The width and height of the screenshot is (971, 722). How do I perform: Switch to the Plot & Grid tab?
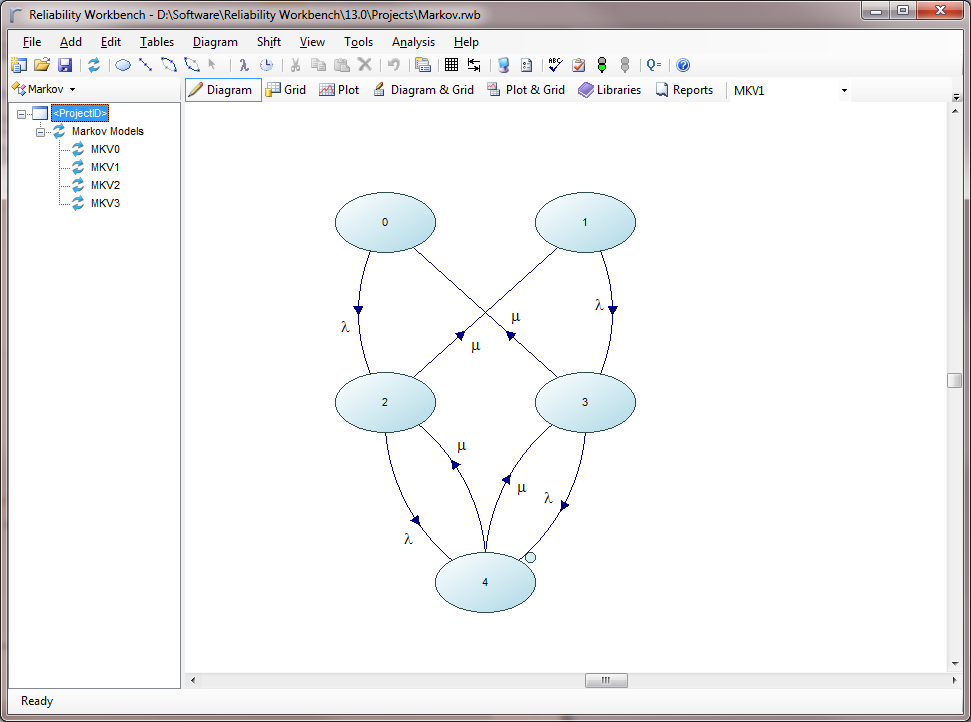coord(526,89)
